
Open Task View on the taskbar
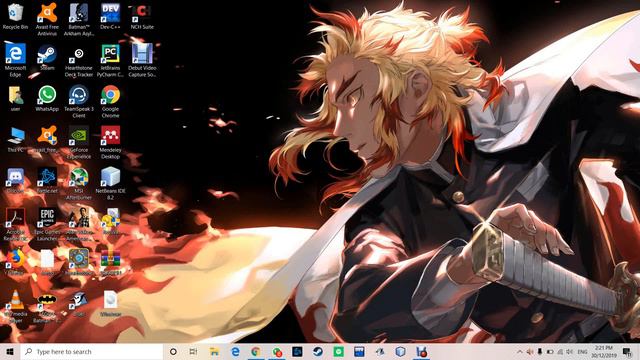[x=193, y=351]
